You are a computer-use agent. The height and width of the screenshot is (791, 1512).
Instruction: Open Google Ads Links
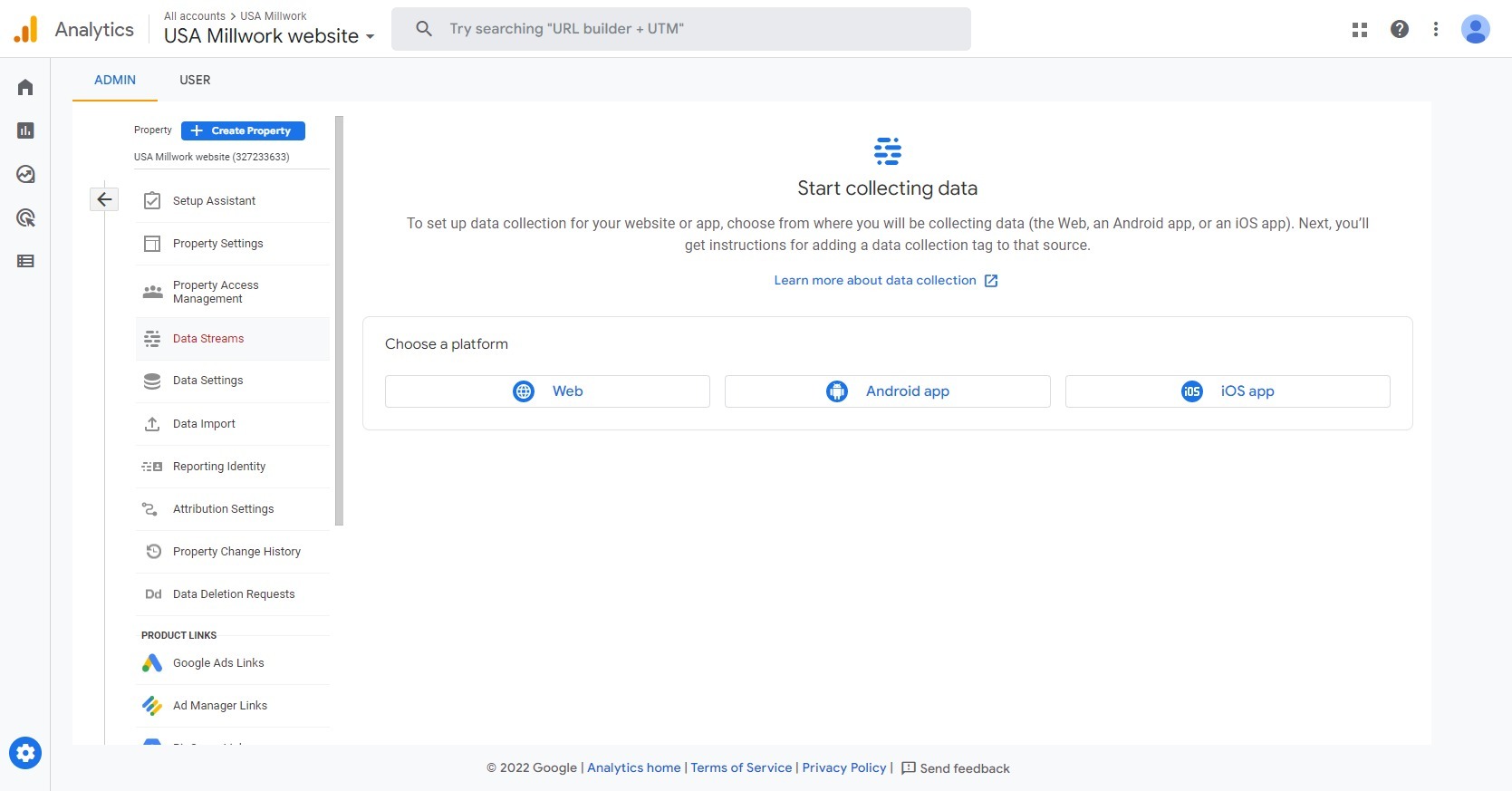[x=233, y=663]
